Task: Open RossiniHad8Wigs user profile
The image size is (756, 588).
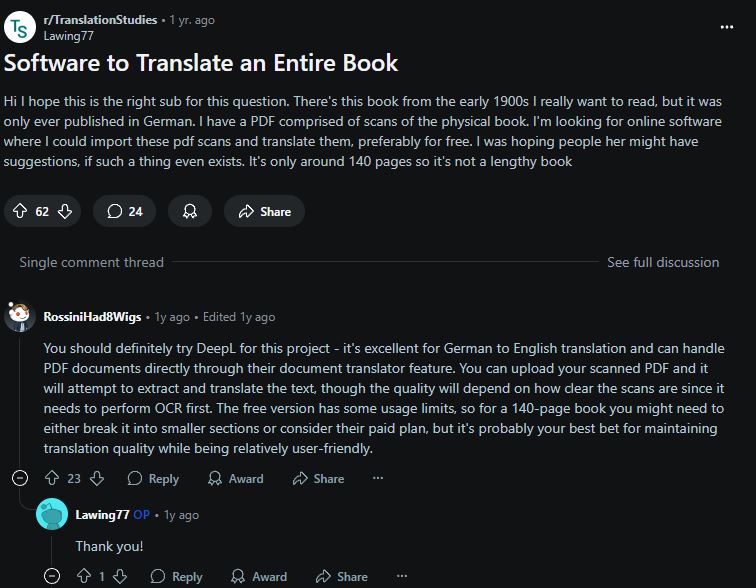Action: click(92, 317)
